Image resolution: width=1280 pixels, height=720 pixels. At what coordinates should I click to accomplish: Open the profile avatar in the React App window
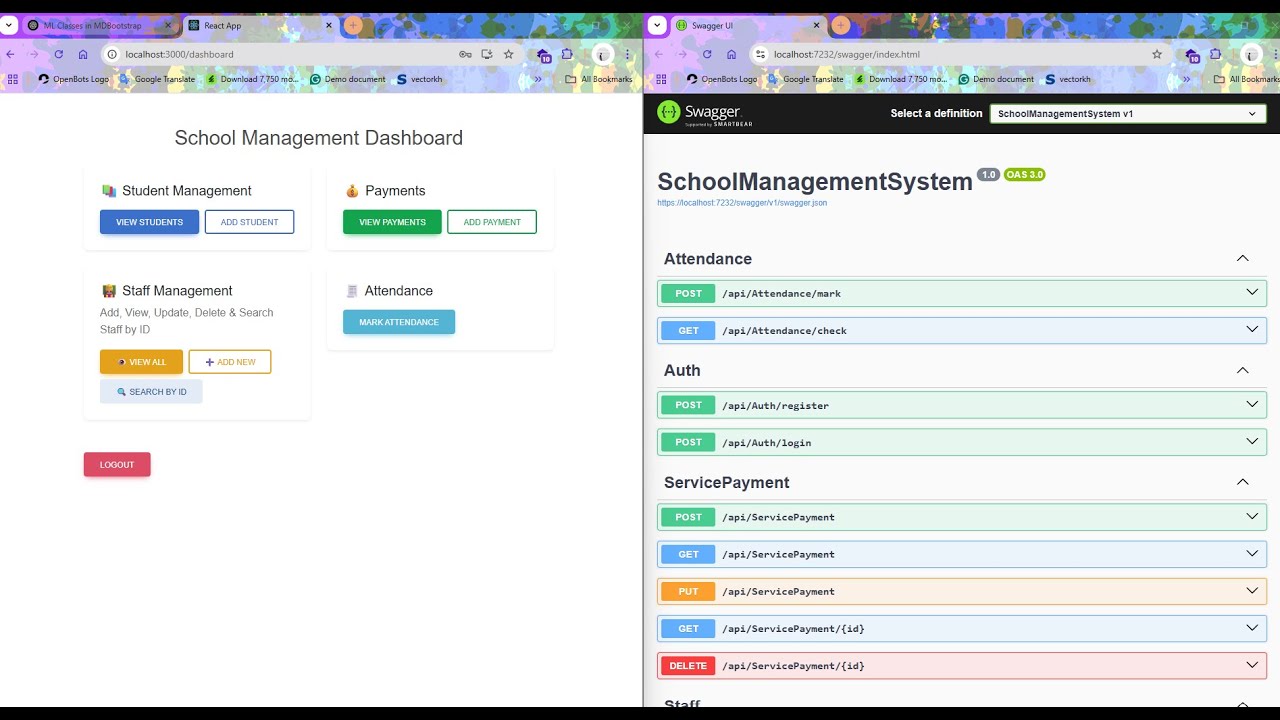click(602, 54)
